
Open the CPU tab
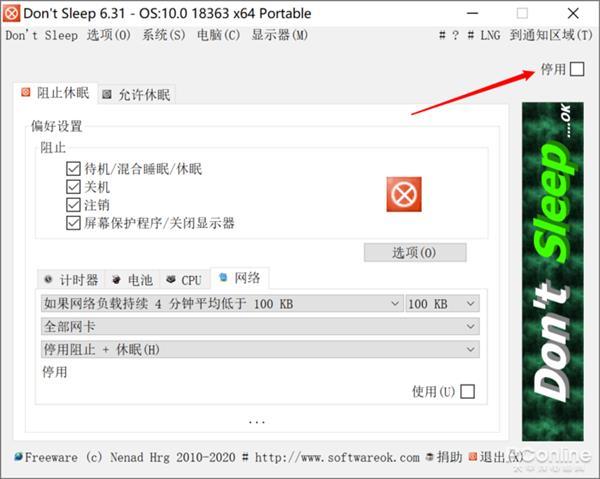pyautogui.click(x=184, y=280)
